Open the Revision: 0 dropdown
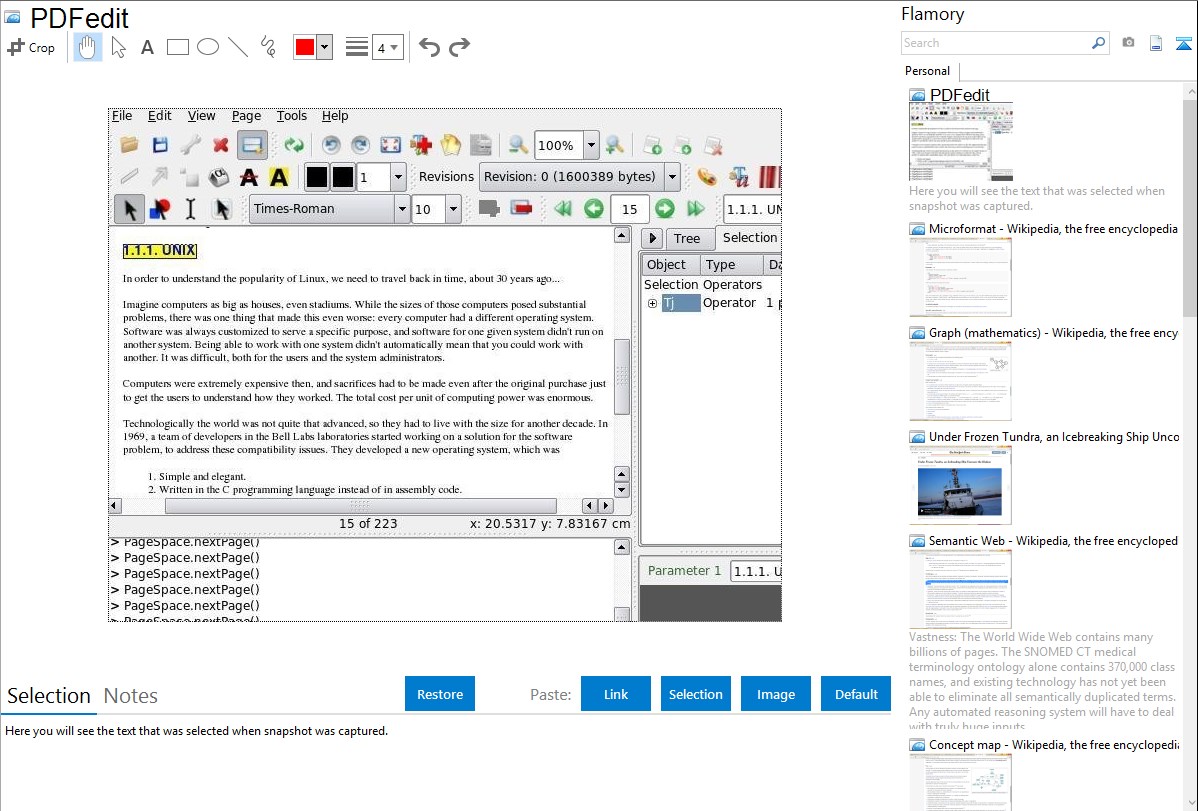 (x=672, y=177)
